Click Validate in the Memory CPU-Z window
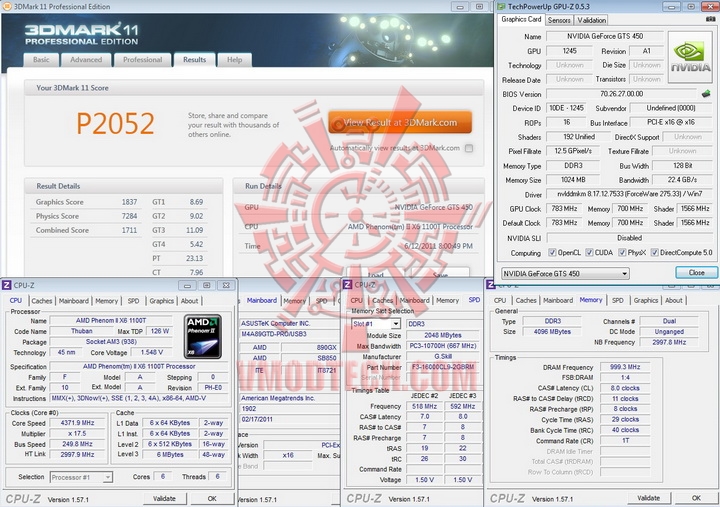This screenshot has height=507, width=720. pyautogui.click(x=649, y=498)
